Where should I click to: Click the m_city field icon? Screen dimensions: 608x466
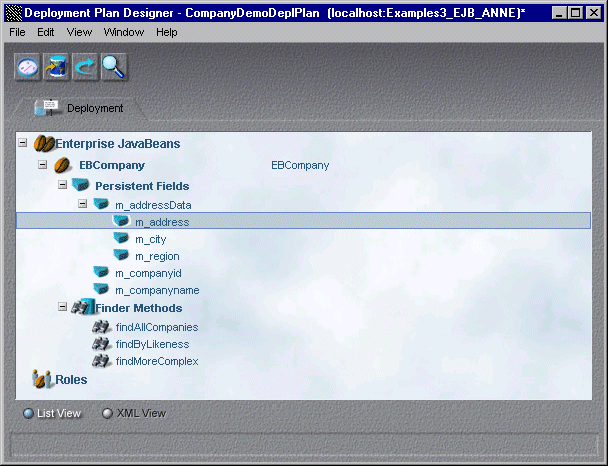tap(121, 238)
